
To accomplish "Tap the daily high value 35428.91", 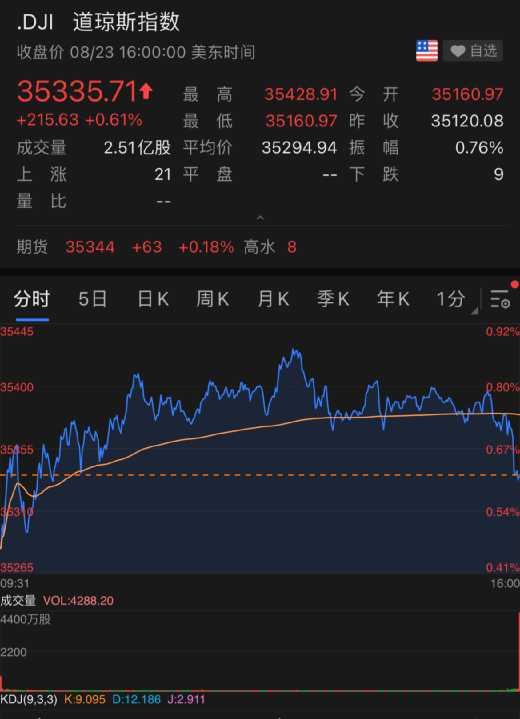I will [301, 94].
